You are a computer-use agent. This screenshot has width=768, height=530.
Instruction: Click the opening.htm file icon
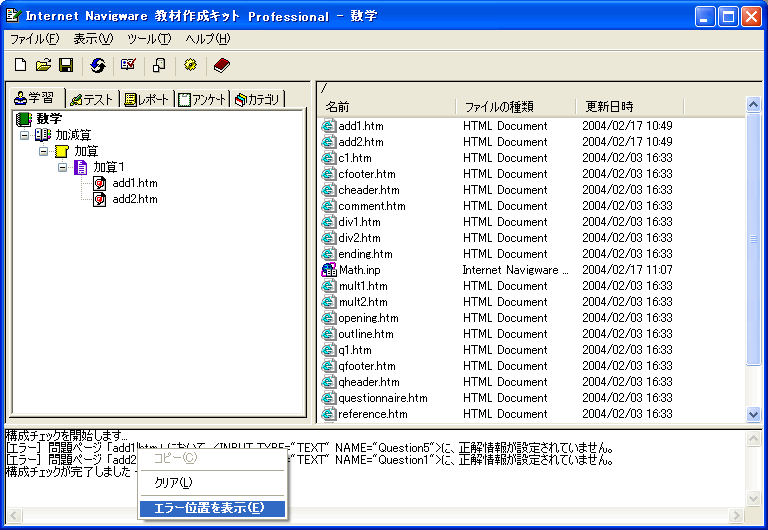328,318
